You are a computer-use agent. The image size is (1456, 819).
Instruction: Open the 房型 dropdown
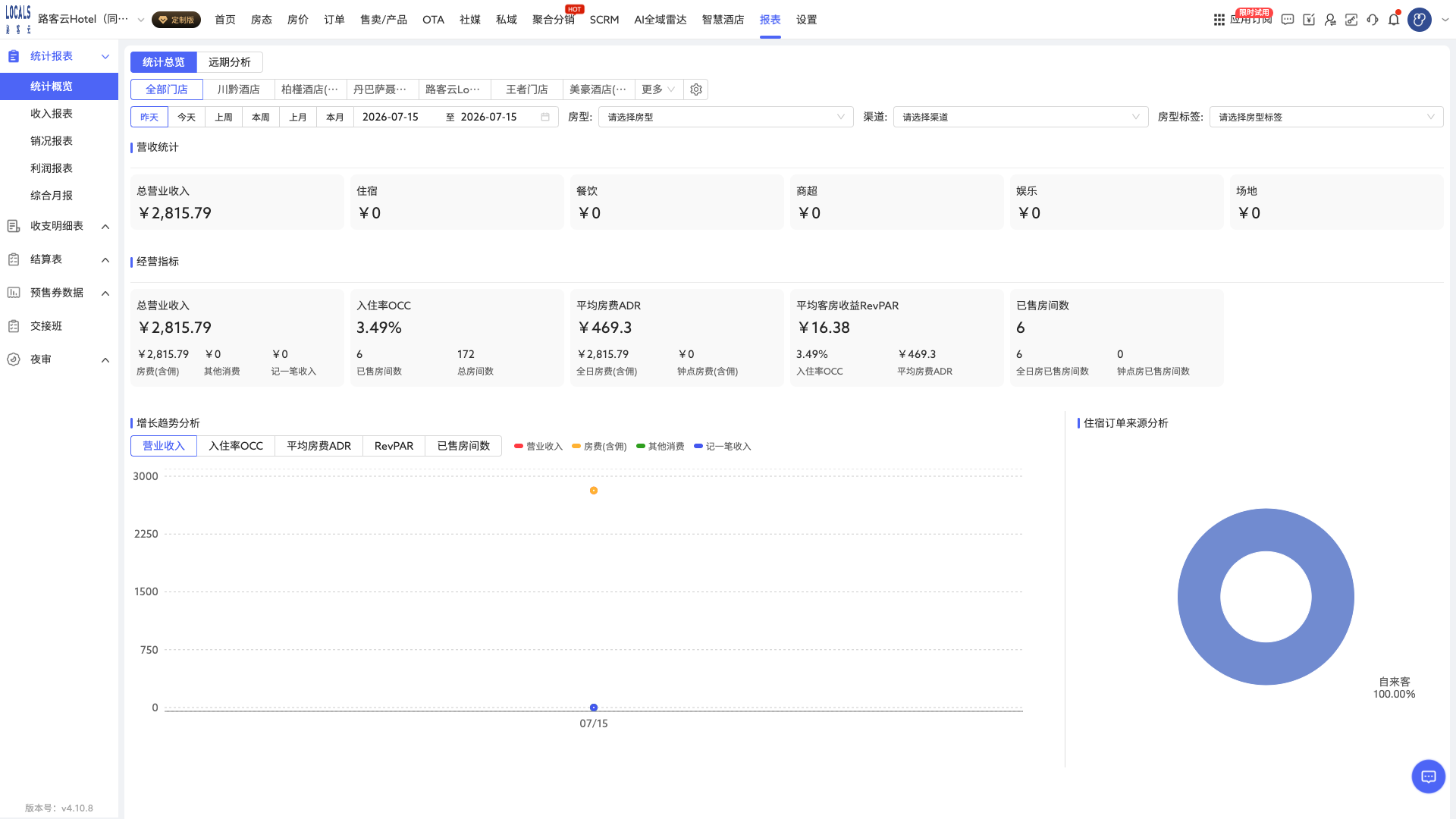point(726,117)
